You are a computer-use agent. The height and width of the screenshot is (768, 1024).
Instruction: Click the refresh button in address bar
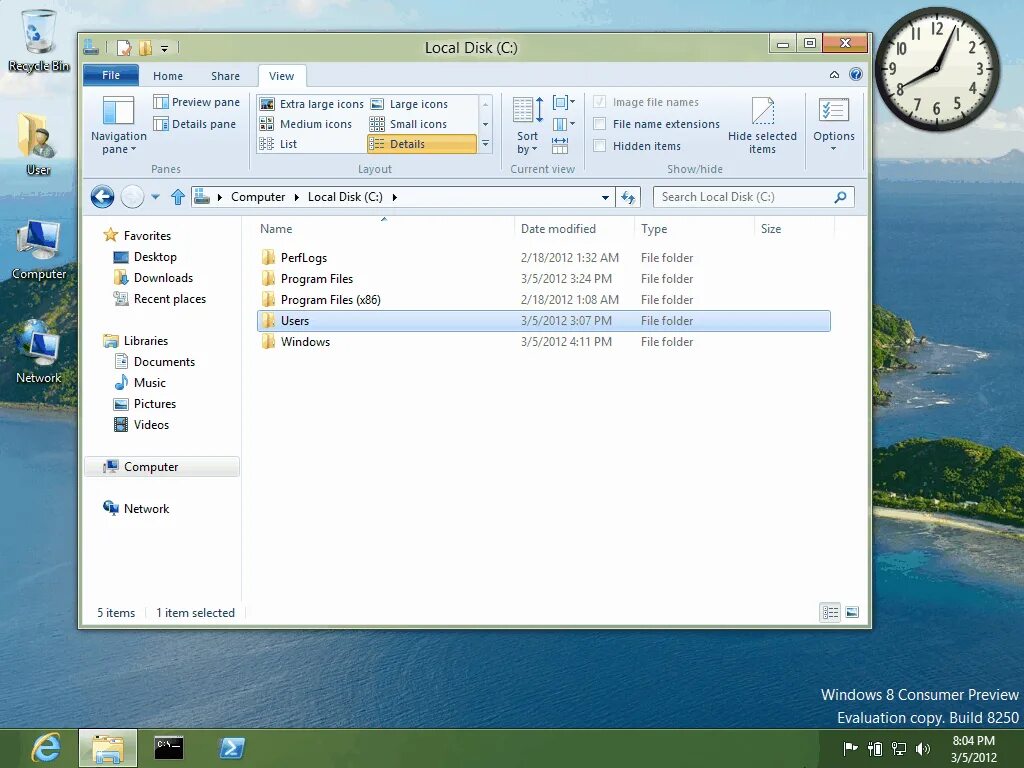coord(629,197)
